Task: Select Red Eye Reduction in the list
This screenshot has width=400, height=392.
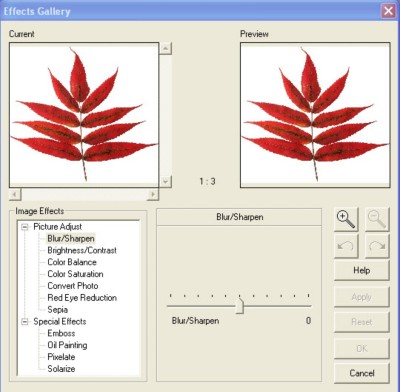Action: (82, 298)
